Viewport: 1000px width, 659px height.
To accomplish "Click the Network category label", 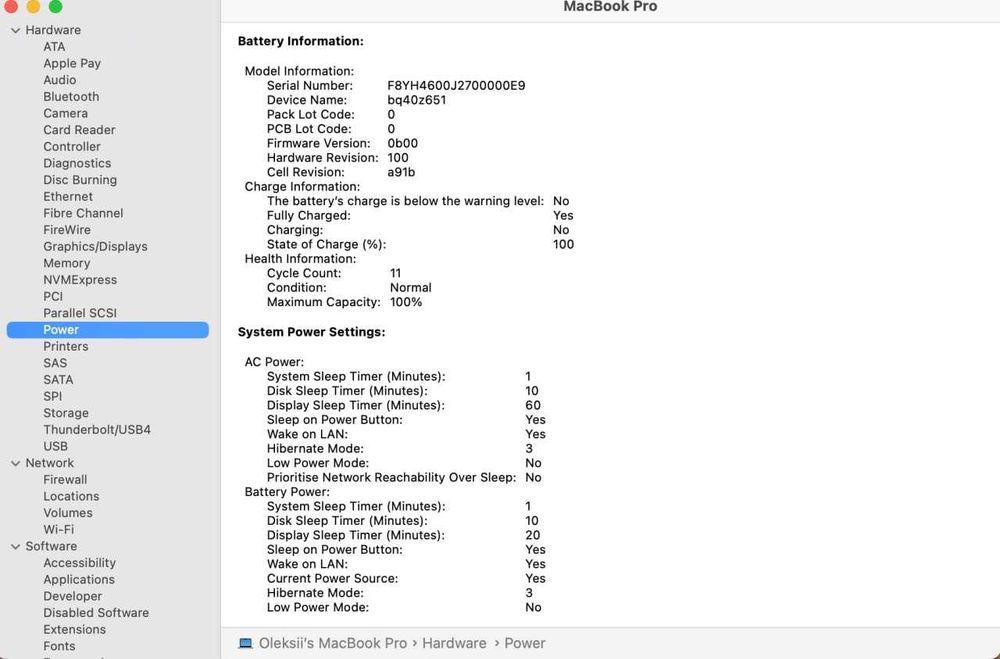I will pyautogui.click(x=50, y=463).
